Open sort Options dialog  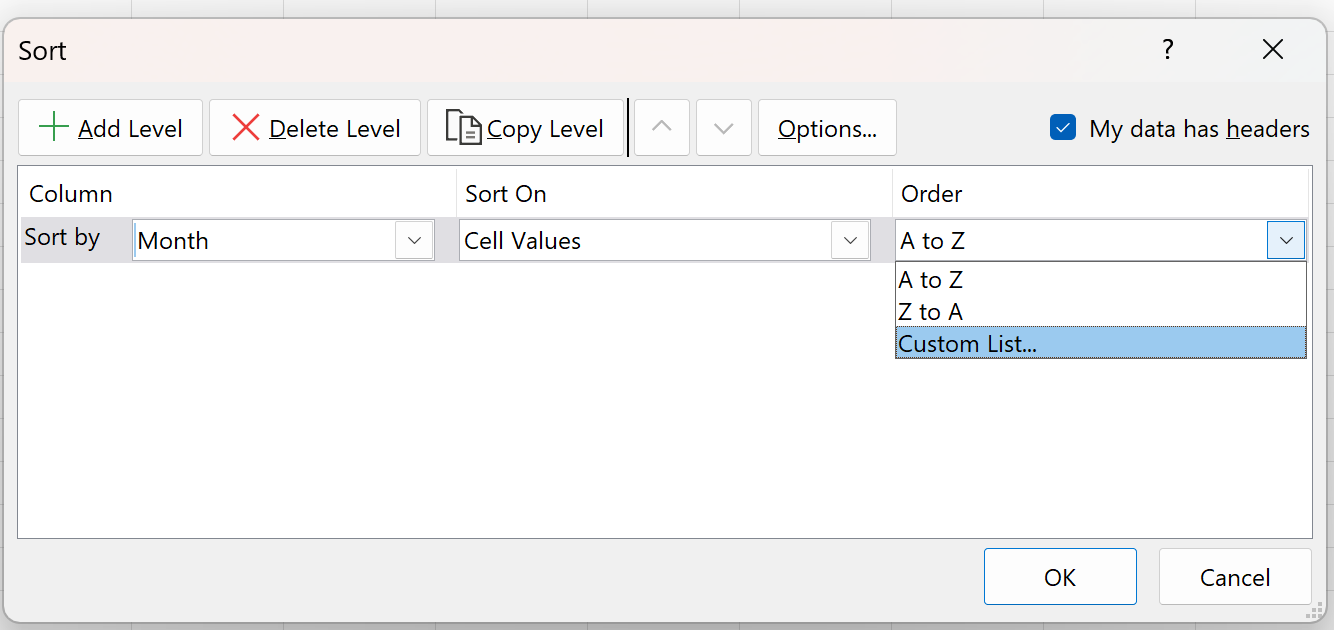click(x=827, y=128)
